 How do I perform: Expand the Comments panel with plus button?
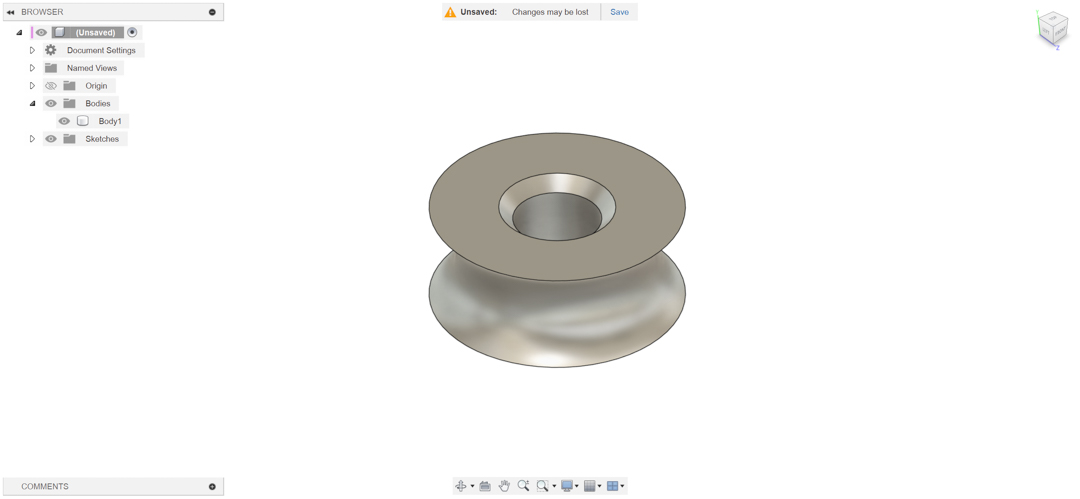(212, 487)
